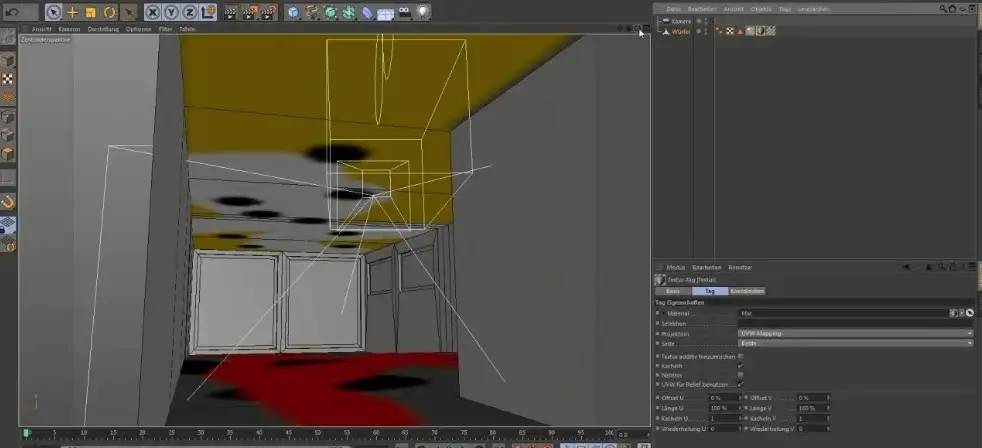Image resolution: width=982 pixels, height=448 pixels.
Task: Click Object Manager home icon
Action: 953,9
